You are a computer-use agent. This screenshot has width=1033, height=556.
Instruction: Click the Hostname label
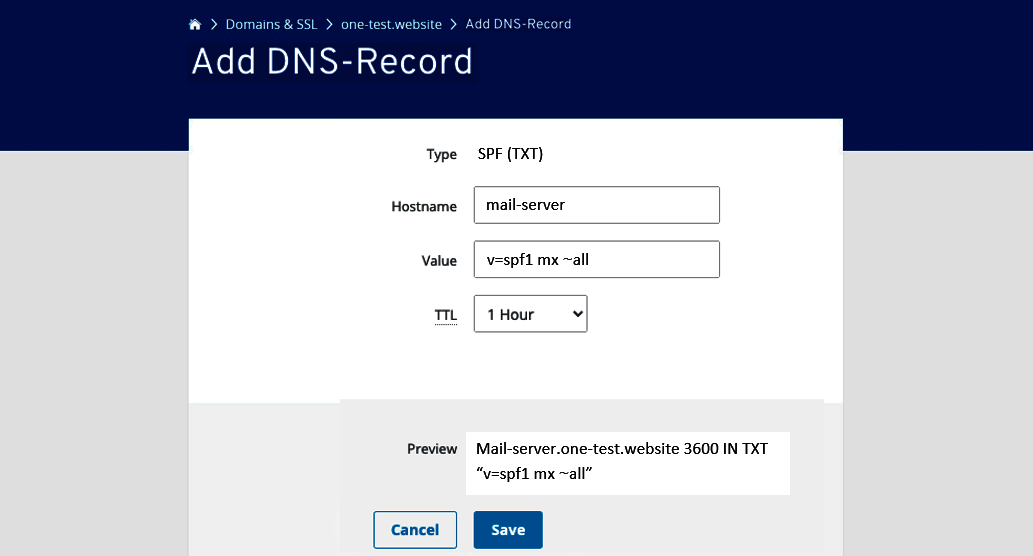[x=424, y=206]
